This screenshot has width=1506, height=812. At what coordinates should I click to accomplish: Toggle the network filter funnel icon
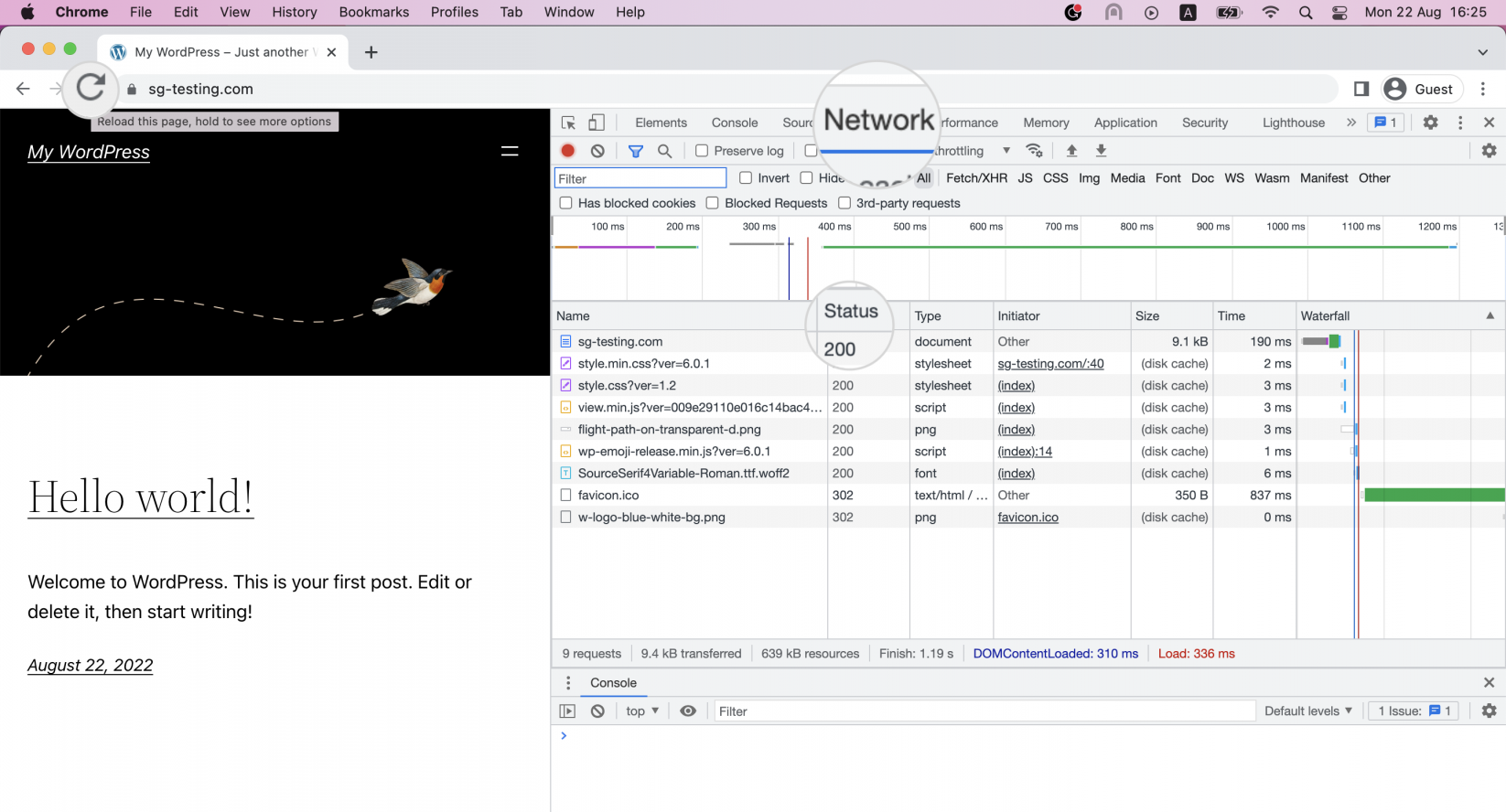(636, 151)
